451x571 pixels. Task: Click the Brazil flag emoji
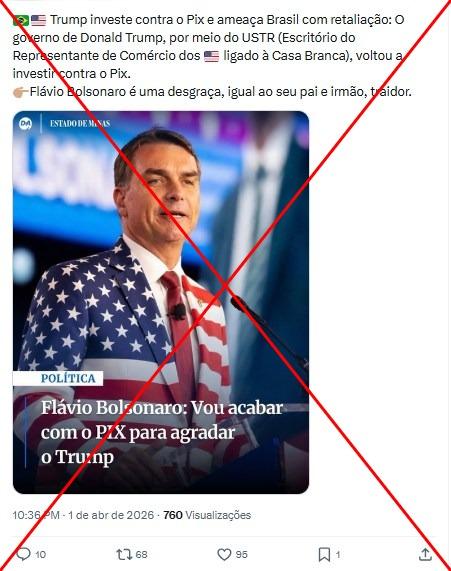pyautogui.click(x=21, y=20)
